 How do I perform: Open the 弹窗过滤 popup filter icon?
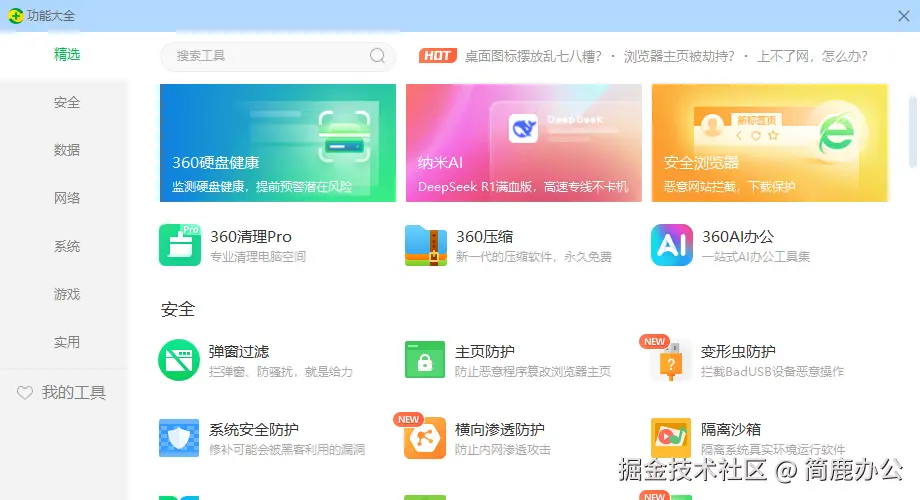179,360
